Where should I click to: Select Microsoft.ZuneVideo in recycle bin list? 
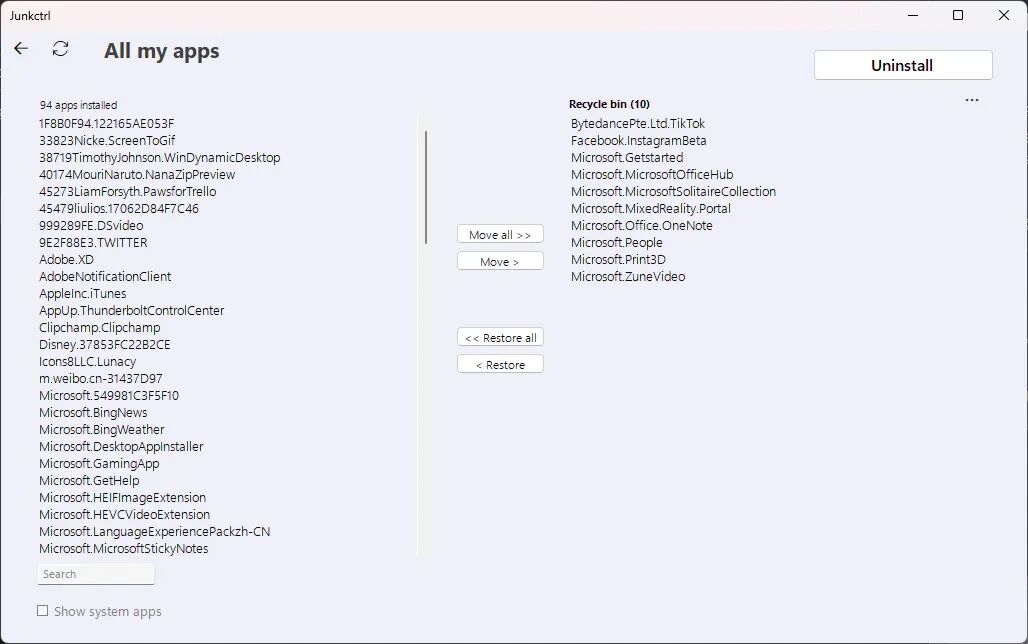[627, 276]
